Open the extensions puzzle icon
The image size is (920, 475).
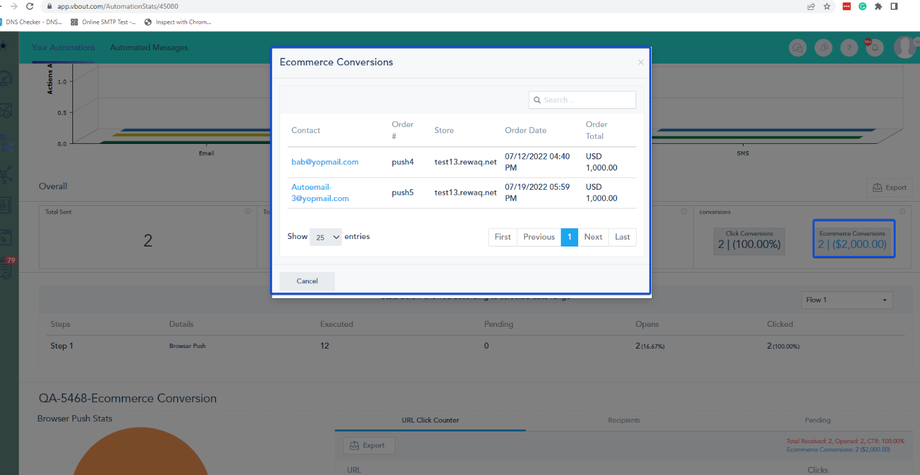(878, 6)
